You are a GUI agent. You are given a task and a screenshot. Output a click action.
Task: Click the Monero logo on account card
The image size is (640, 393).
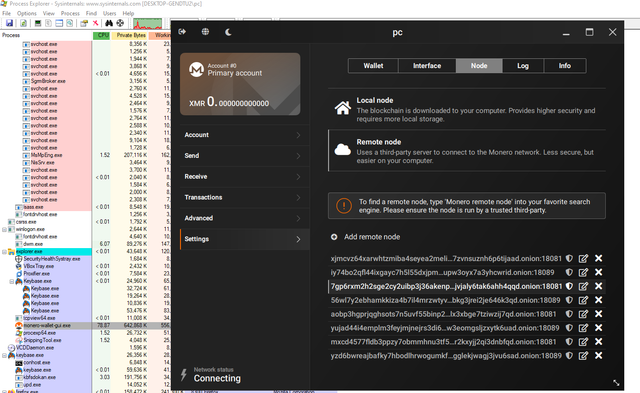click(196, 69)
